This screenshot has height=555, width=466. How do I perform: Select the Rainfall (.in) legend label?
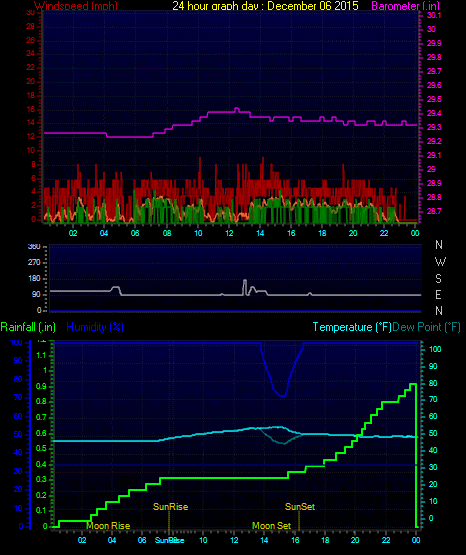pos(28,327)
